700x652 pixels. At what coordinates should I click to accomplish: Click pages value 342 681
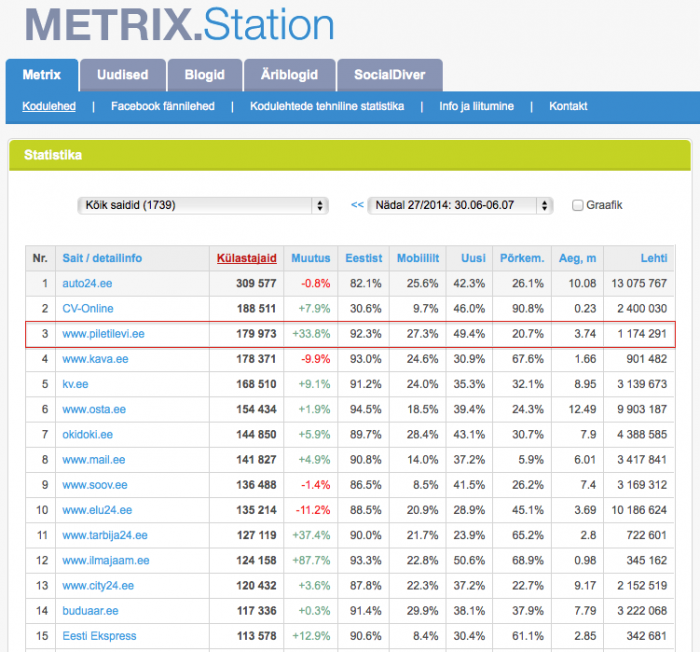click(646, 636)
